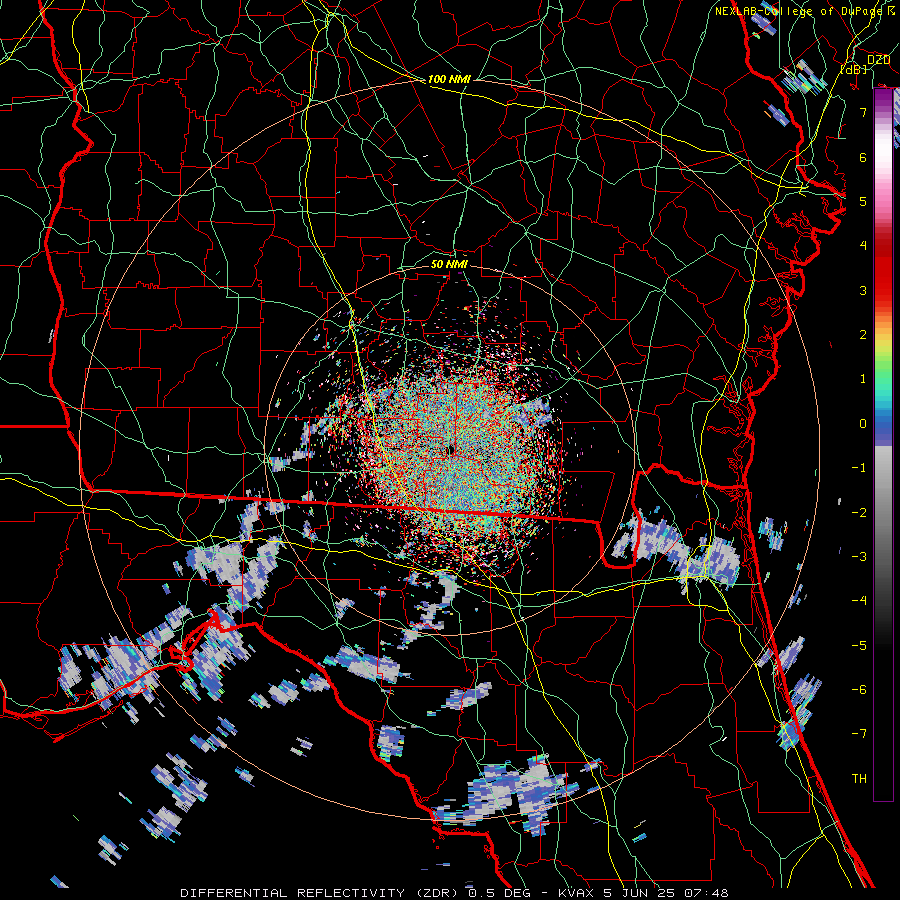Click the "1" value on color scale
The height and width of the screenshot is (900, 900).
[x=863, y=378]
